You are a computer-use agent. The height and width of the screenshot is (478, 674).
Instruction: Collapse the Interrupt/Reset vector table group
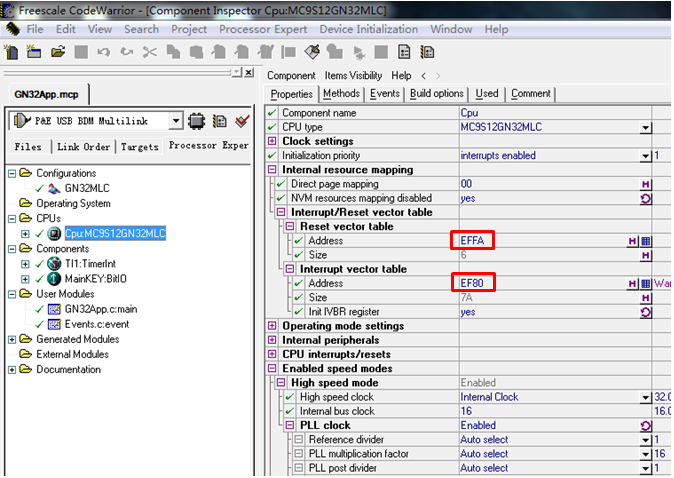tap(281, 212)
